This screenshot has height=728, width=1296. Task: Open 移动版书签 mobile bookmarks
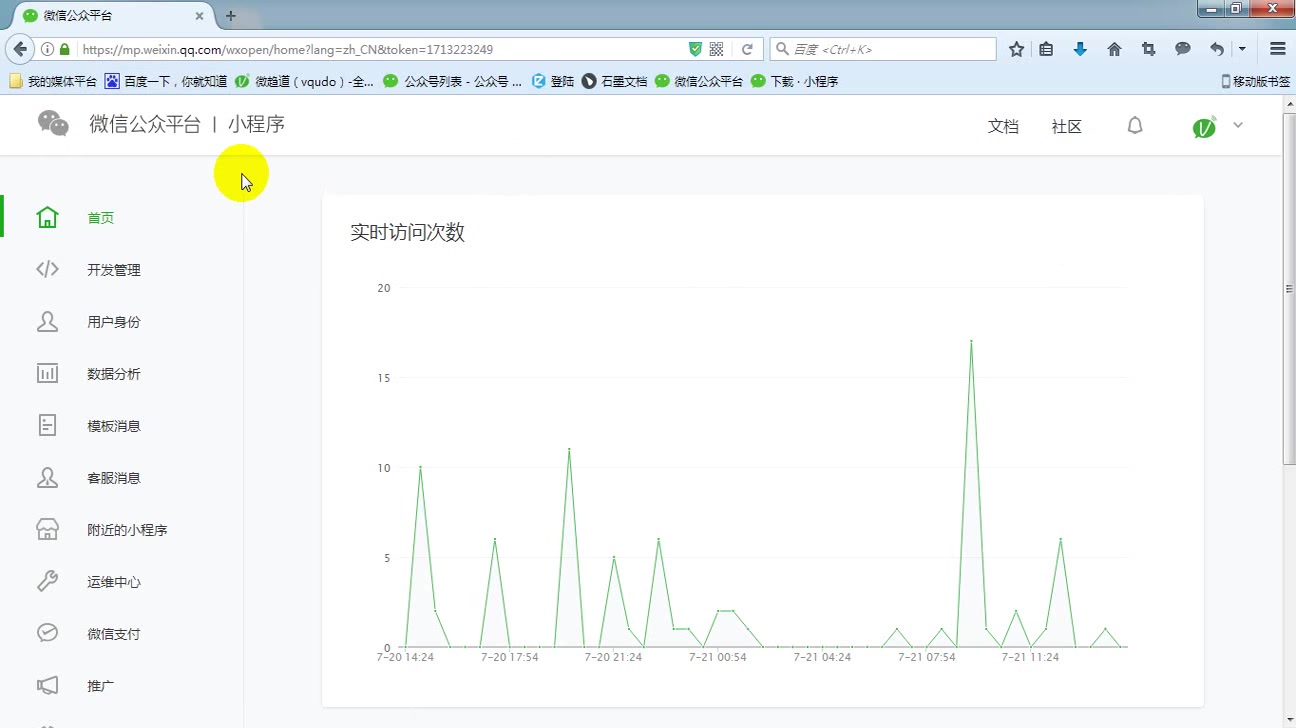click(1256, 81)
